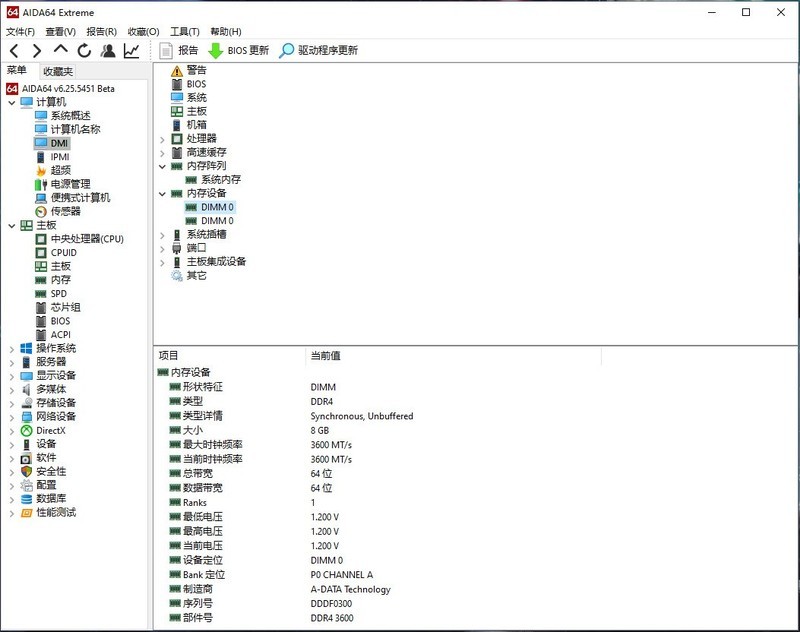Viewport: 800px width, 632px height.
Task: Click the 软件 software icon item
Action: click(38, 458)
